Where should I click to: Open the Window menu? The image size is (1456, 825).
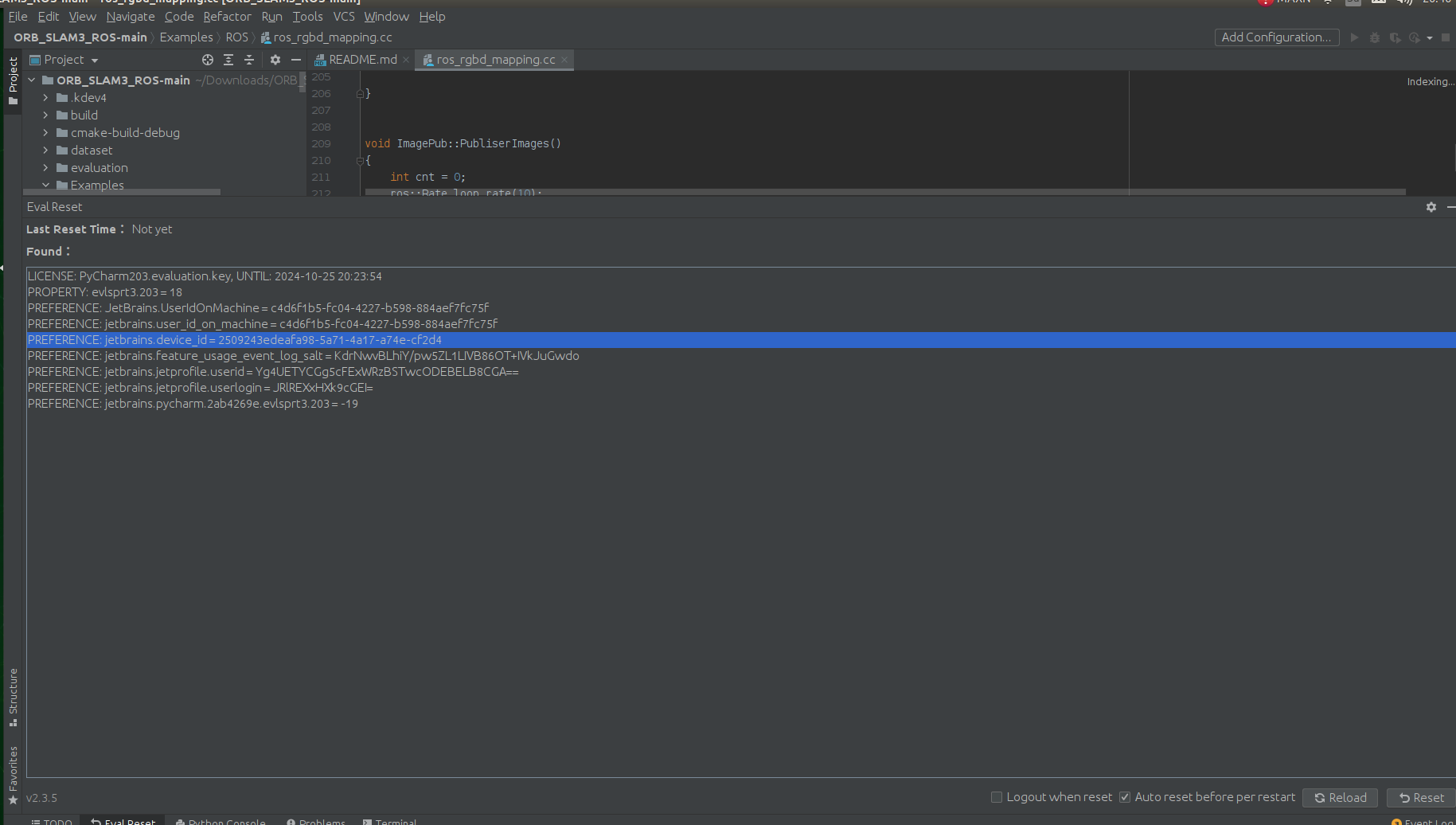coord(386,17)
